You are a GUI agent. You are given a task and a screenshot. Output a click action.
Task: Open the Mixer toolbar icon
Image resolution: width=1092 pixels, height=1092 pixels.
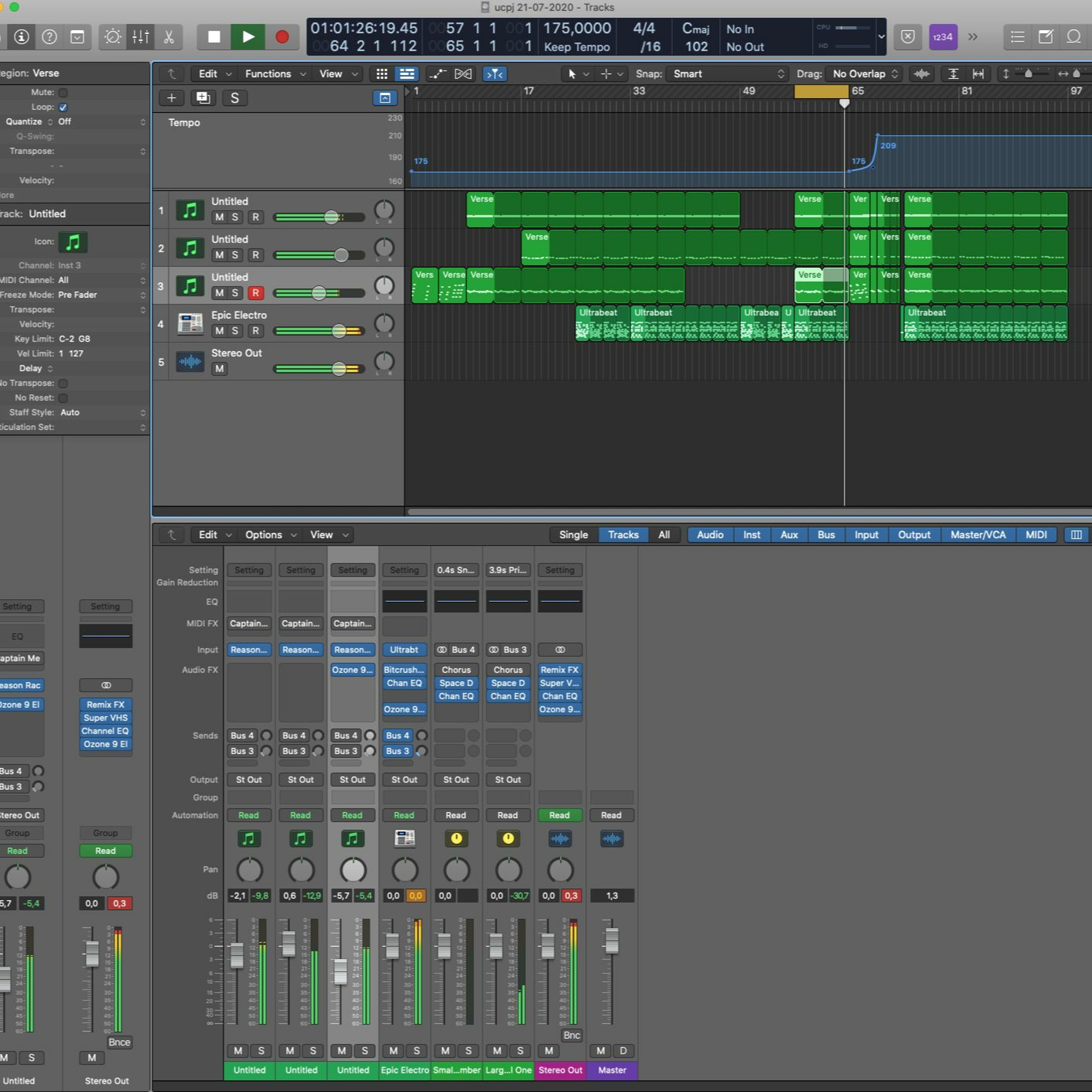(140, 37)
